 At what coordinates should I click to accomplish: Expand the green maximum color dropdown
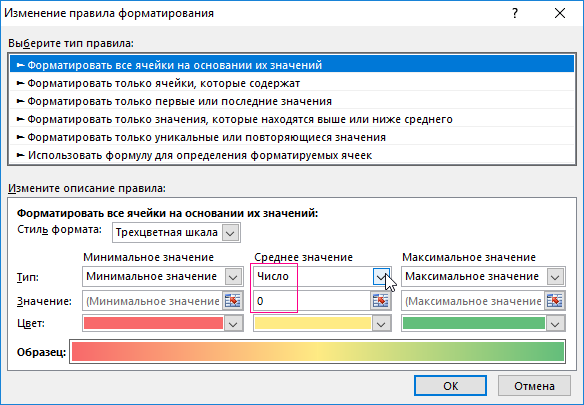pos(555,324)
